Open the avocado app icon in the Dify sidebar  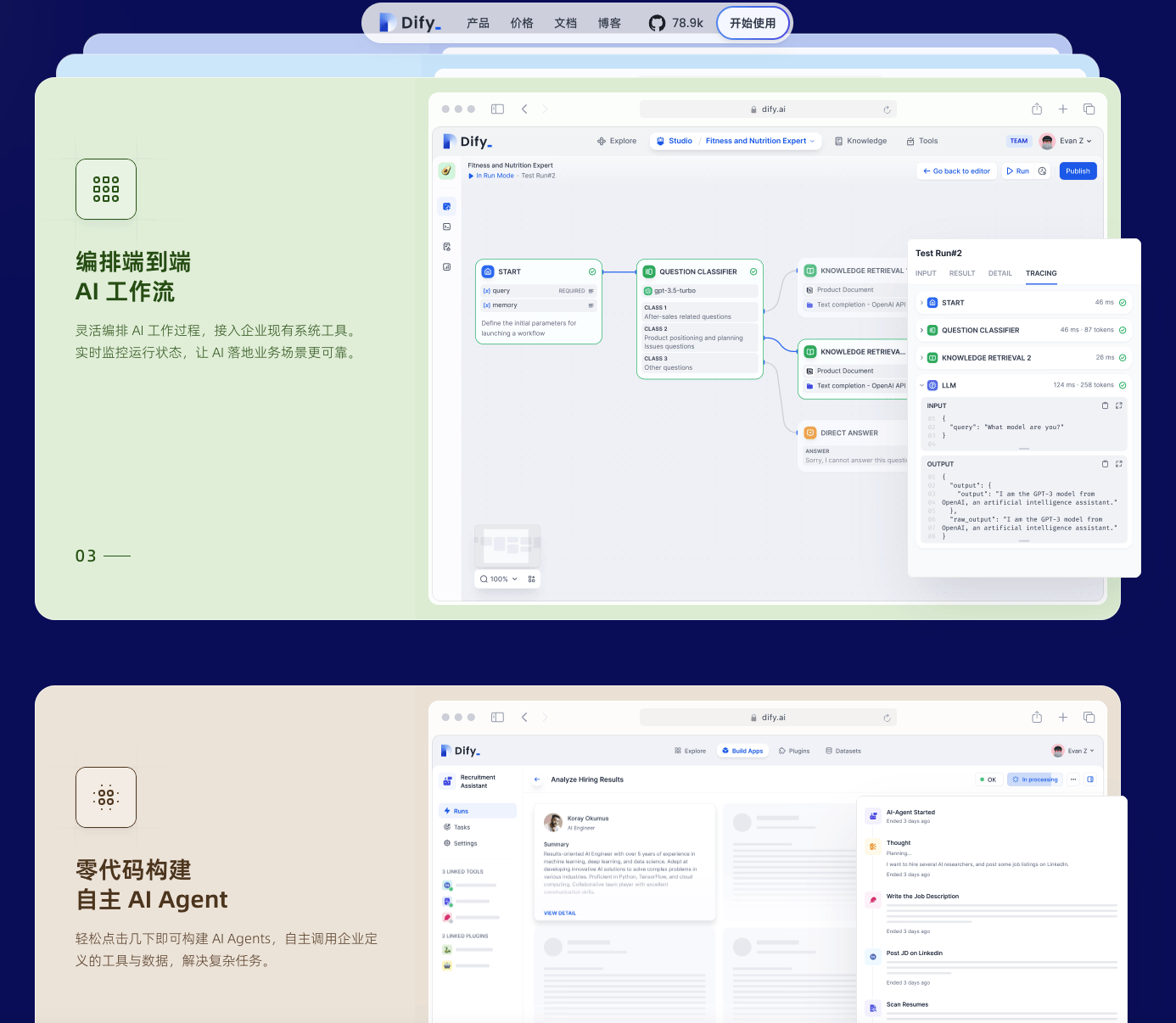447,170
